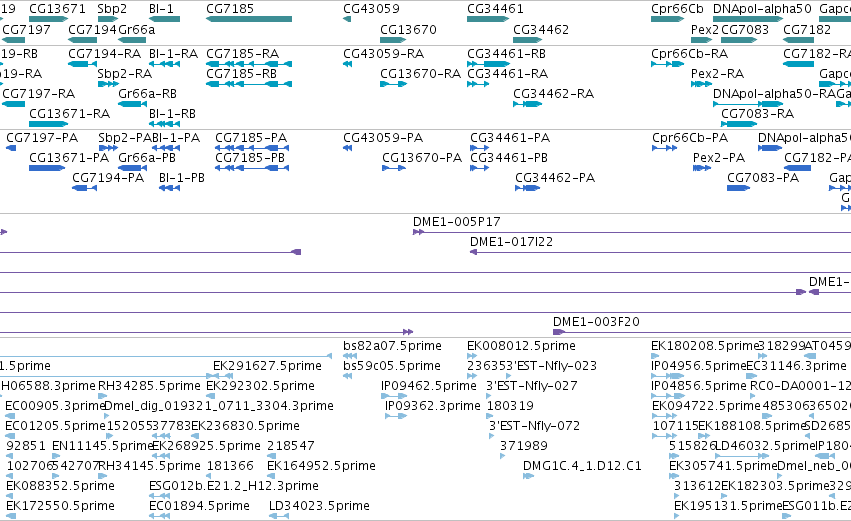Click the CG7185-RA transcript
The height and width of the screenshot is (521, 851).
(x=249, y=64)
